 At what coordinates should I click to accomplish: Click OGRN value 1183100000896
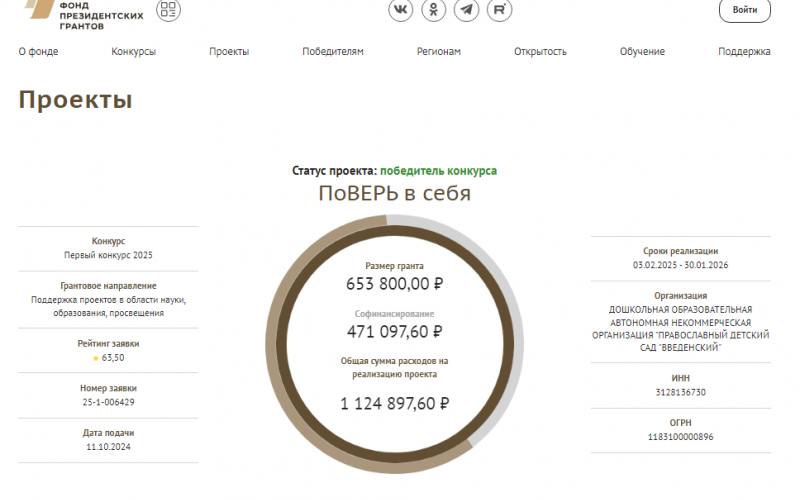[x=681, y=437]
